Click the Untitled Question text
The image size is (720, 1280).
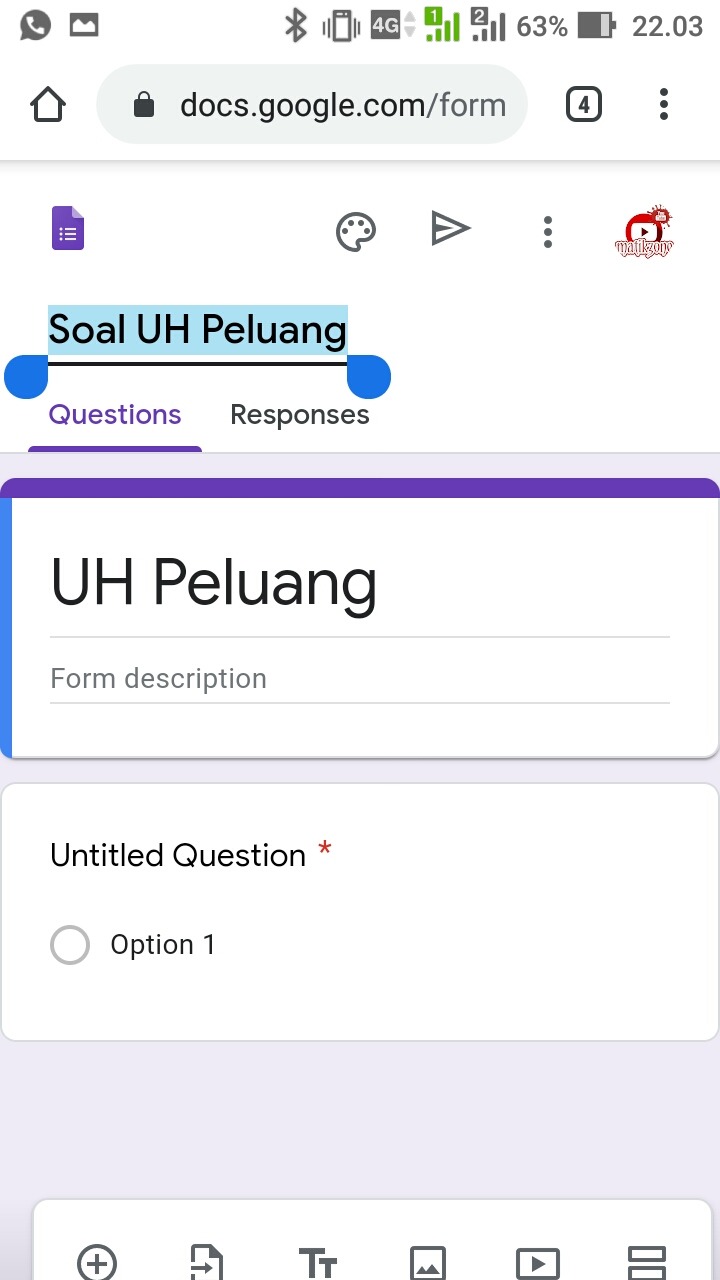(178, 856)
